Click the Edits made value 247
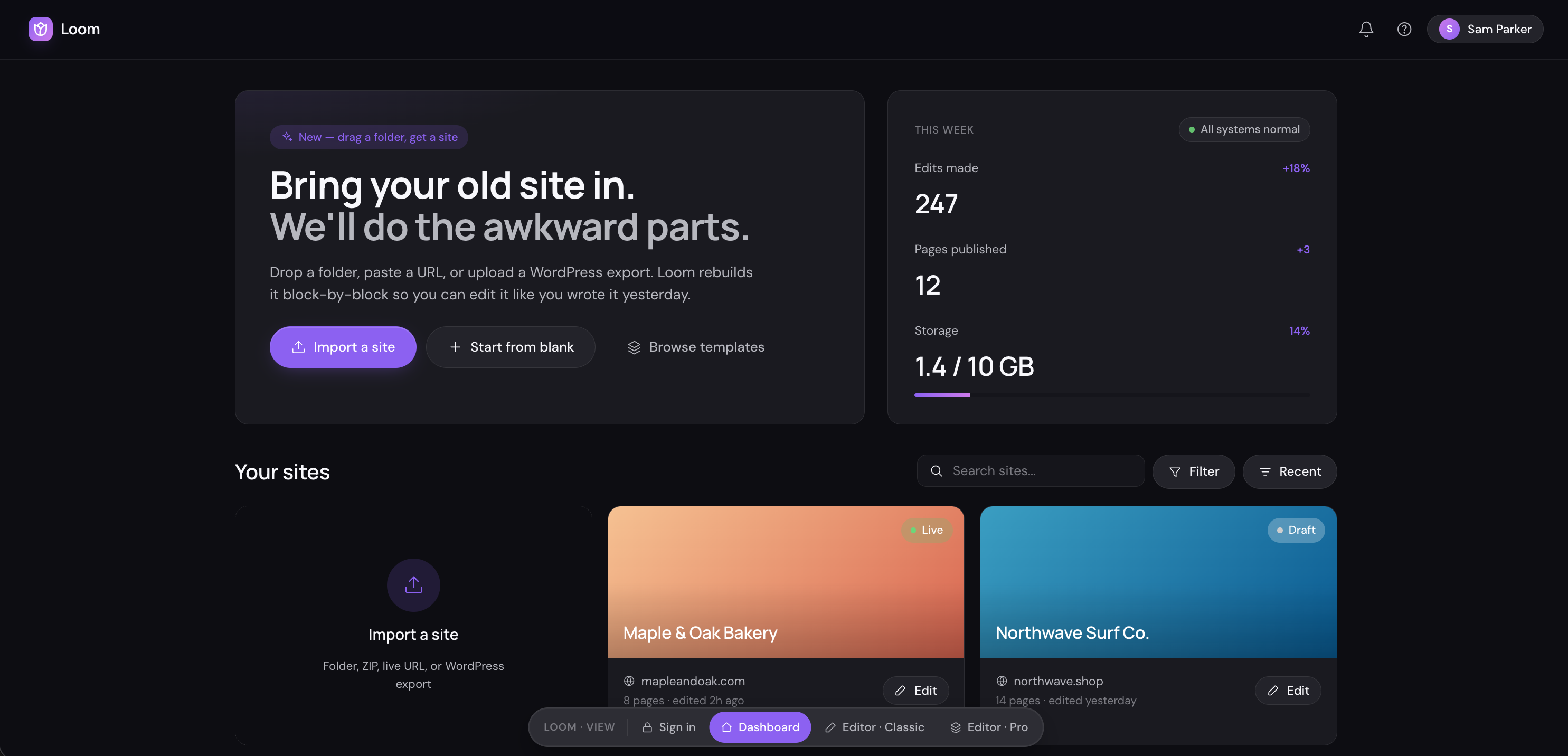Image resolution: width=1568 pixels, height=756 pixels. (x=936, y=204)
